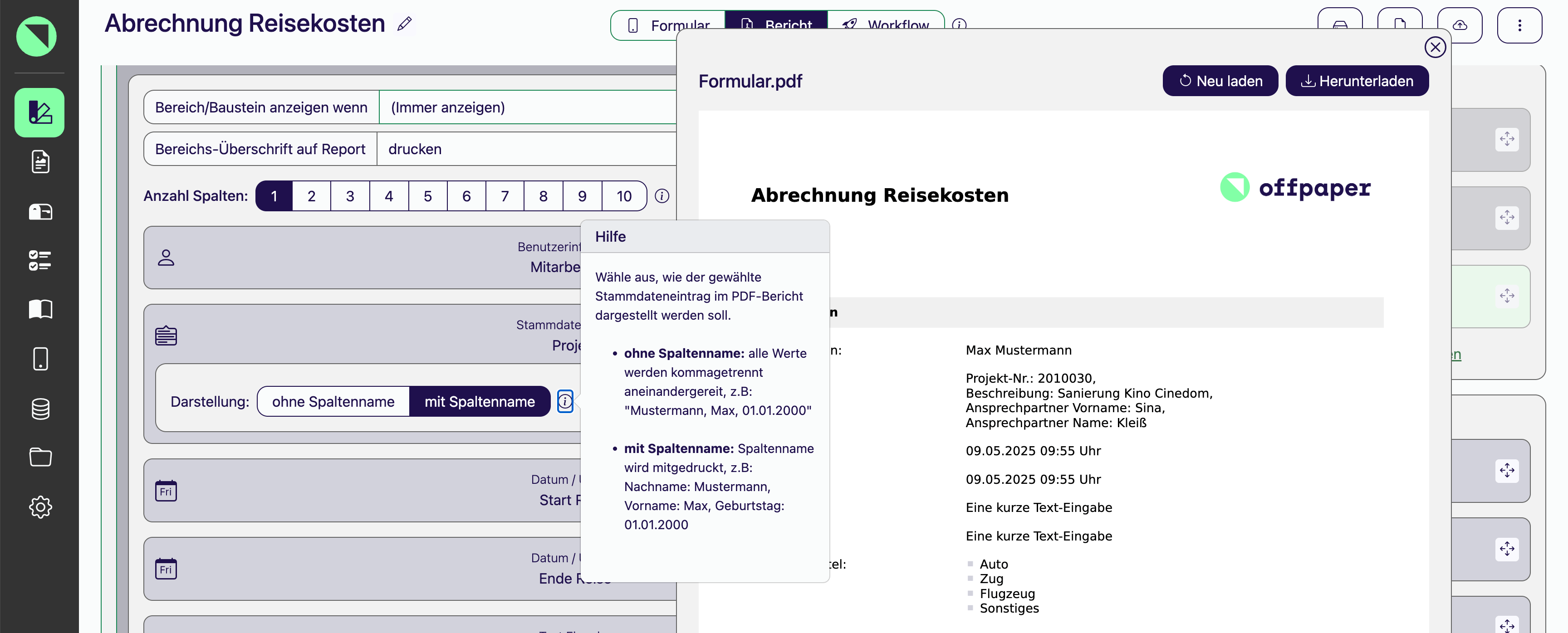
Task: Open the database master data icon
Action: click(x=40, y=409)
